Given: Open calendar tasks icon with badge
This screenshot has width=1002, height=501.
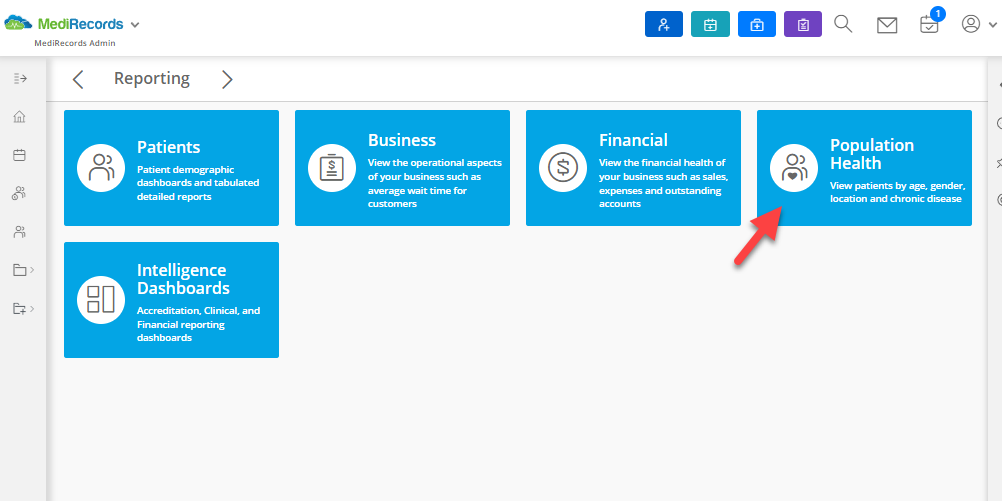Looking at the screenshot, I should (929, 25).
